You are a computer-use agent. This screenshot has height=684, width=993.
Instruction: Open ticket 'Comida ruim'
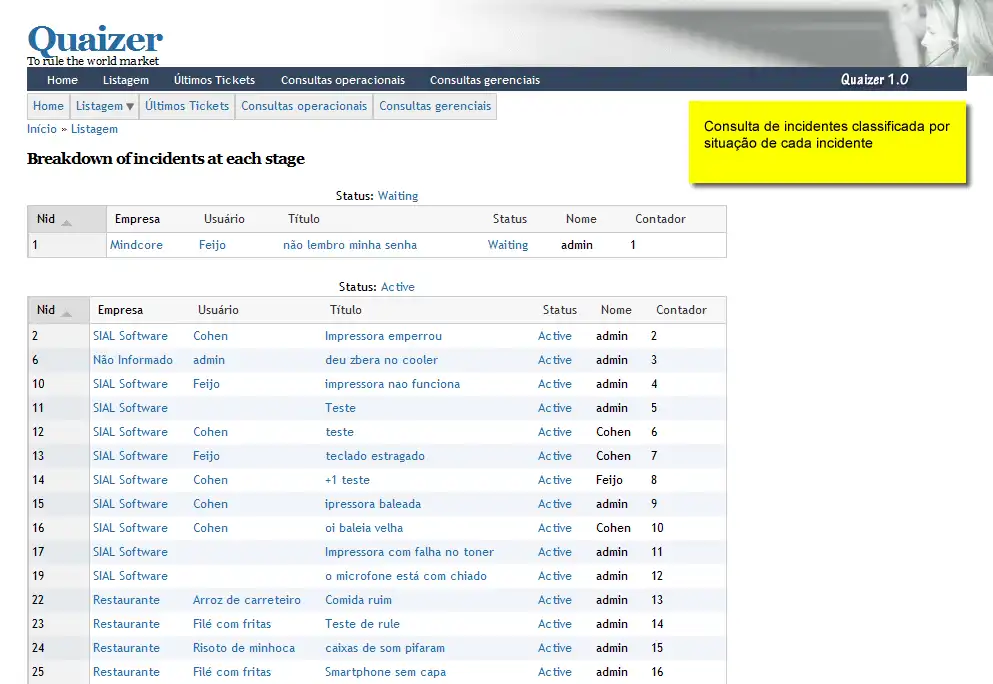(x=358, y=600)
